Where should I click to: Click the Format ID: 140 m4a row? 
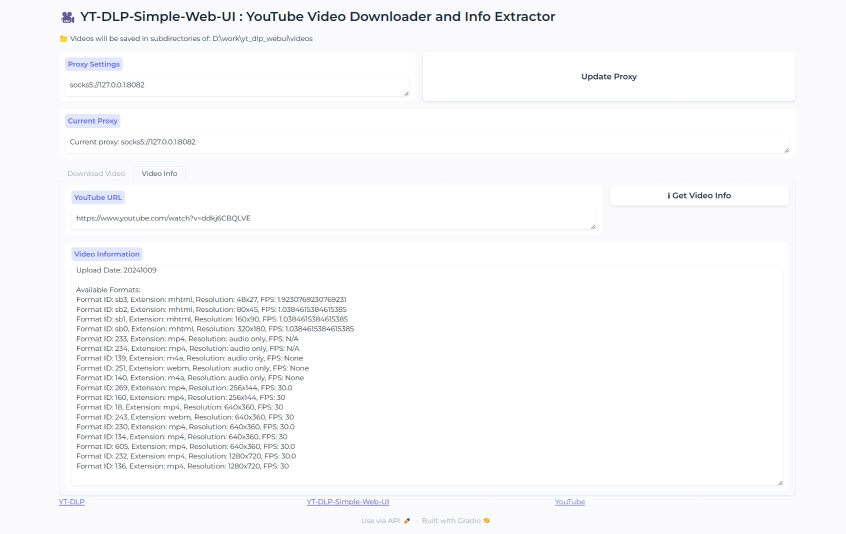pyautogui.click(x=190, y=378)
